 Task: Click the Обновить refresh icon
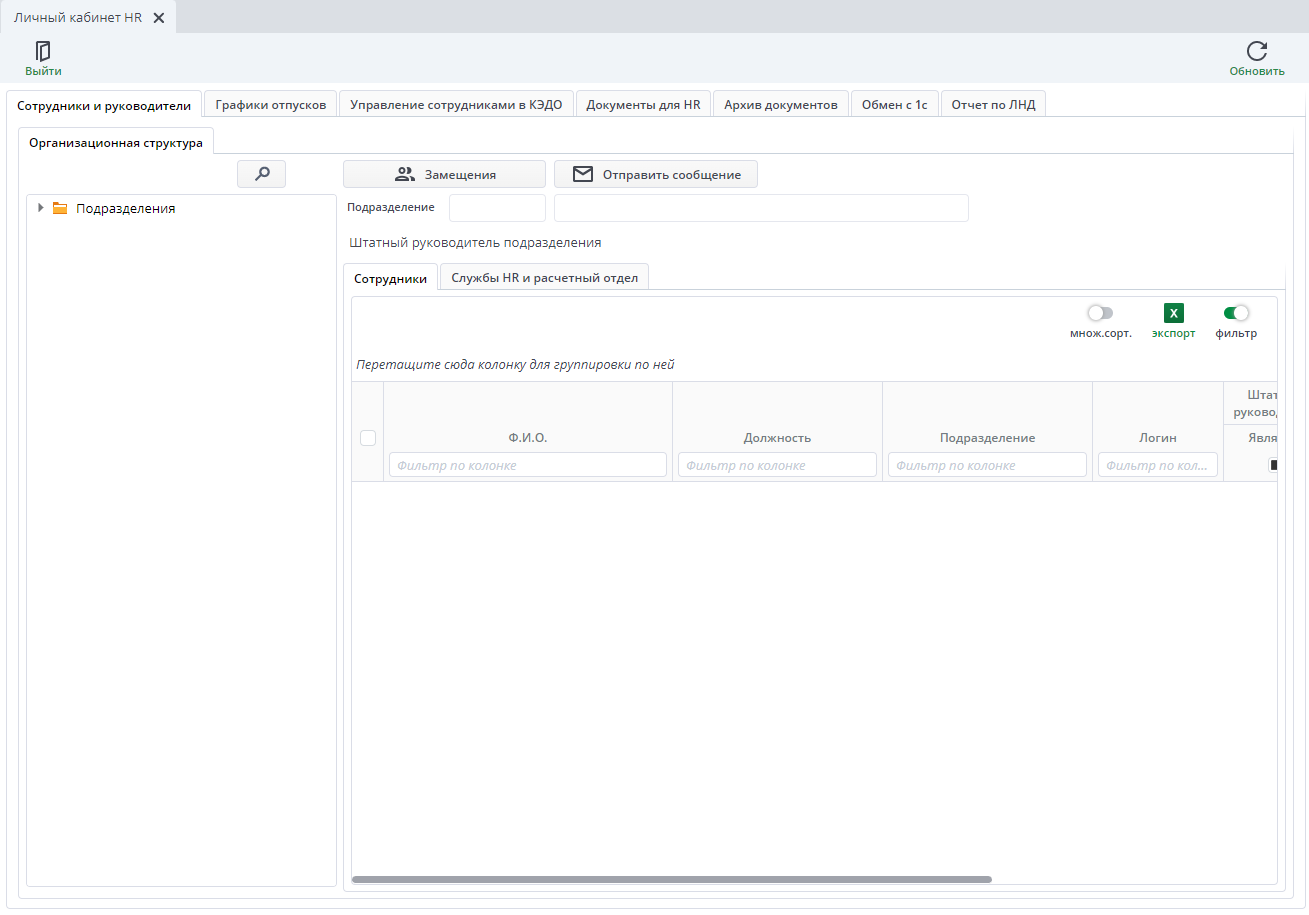[x=1257, y=51]
